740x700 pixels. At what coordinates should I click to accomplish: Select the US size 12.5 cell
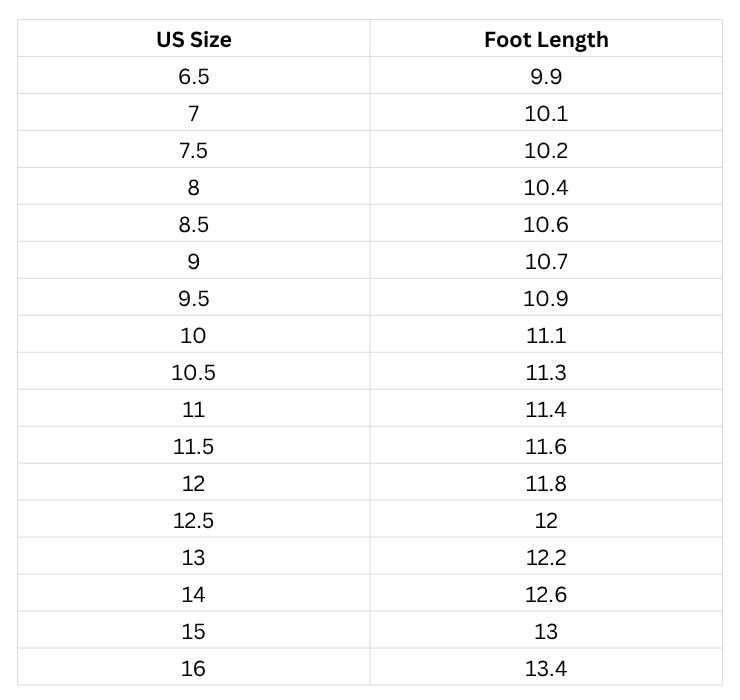(x=193, y=520)
